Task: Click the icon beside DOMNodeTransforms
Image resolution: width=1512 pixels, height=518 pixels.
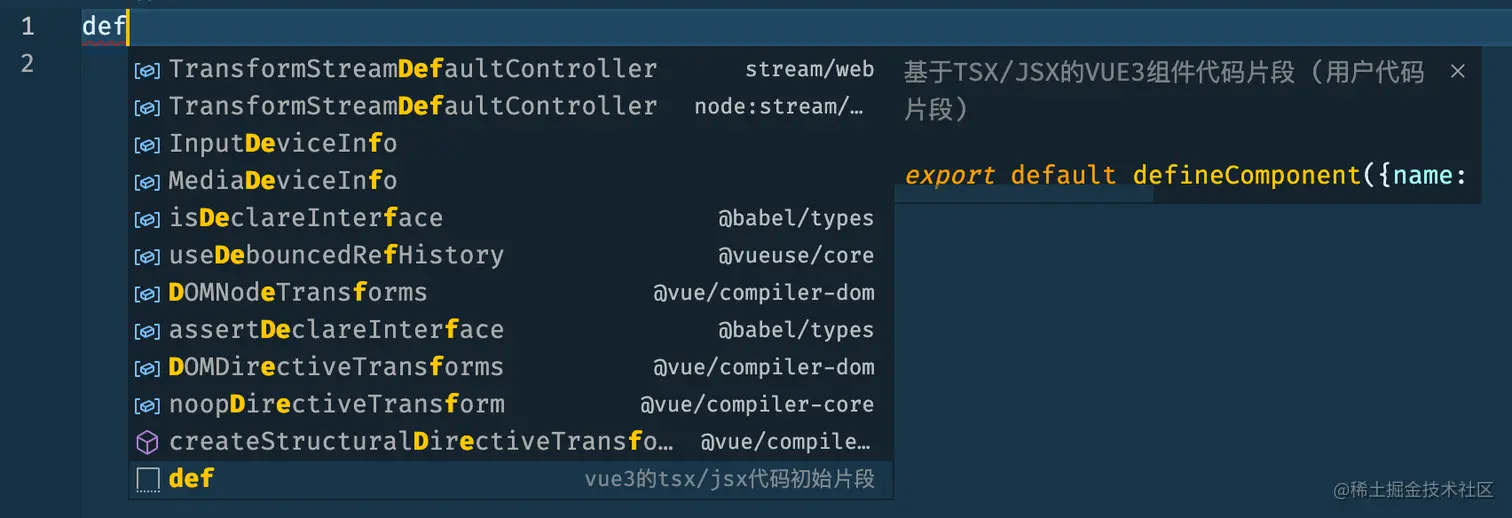Action: click(x=147, y=293)
